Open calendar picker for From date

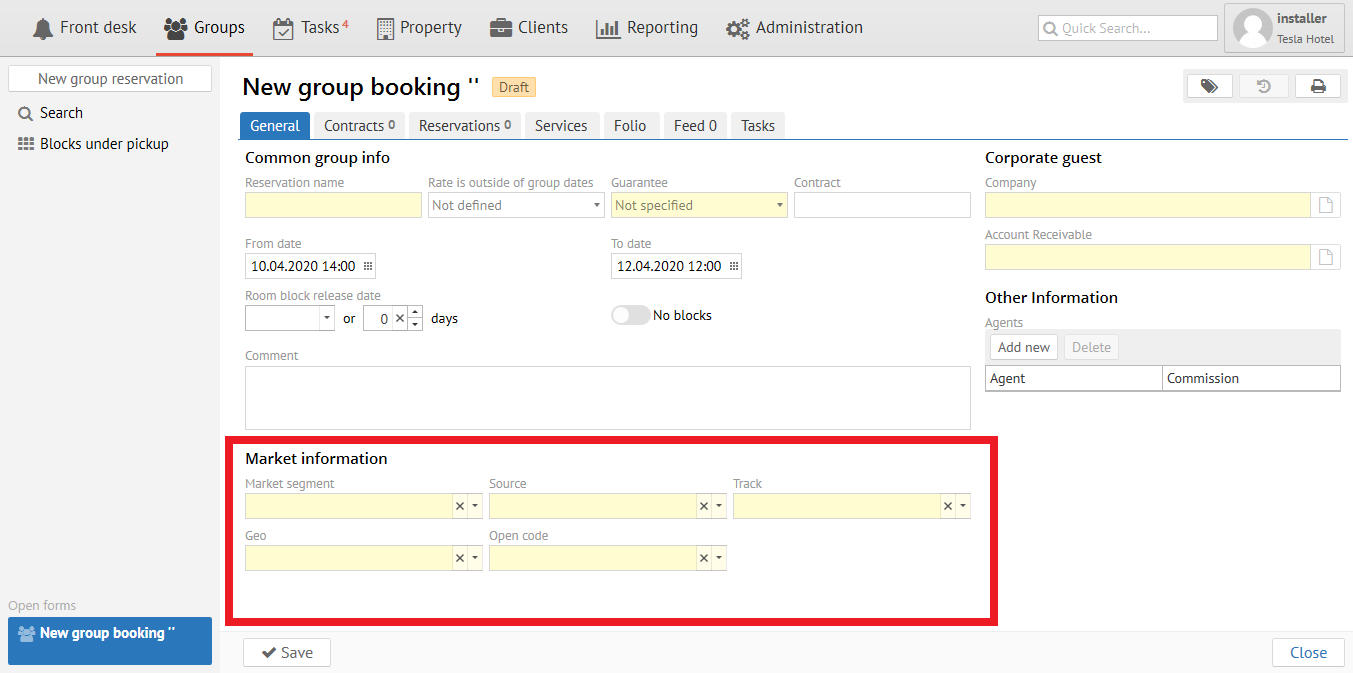[x=367, y=266]
